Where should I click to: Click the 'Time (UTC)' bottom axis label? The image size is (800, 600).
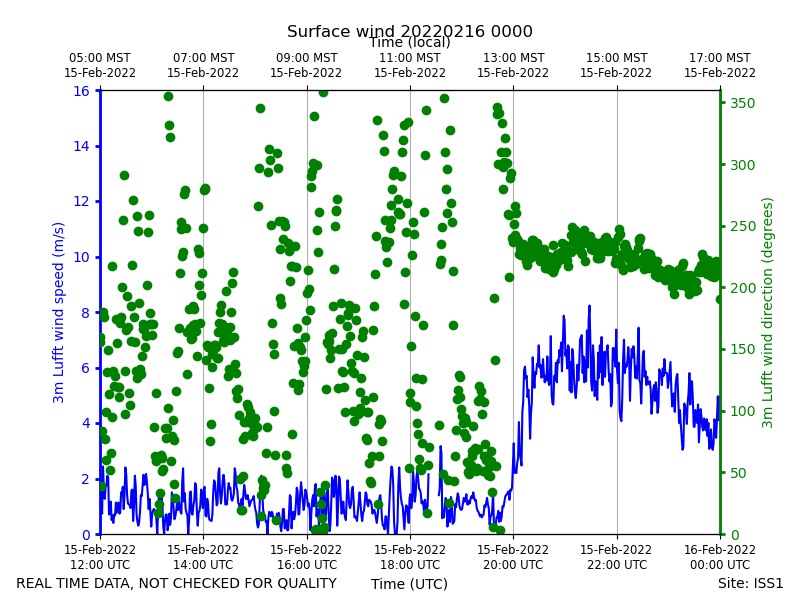[x=409, y=584]
